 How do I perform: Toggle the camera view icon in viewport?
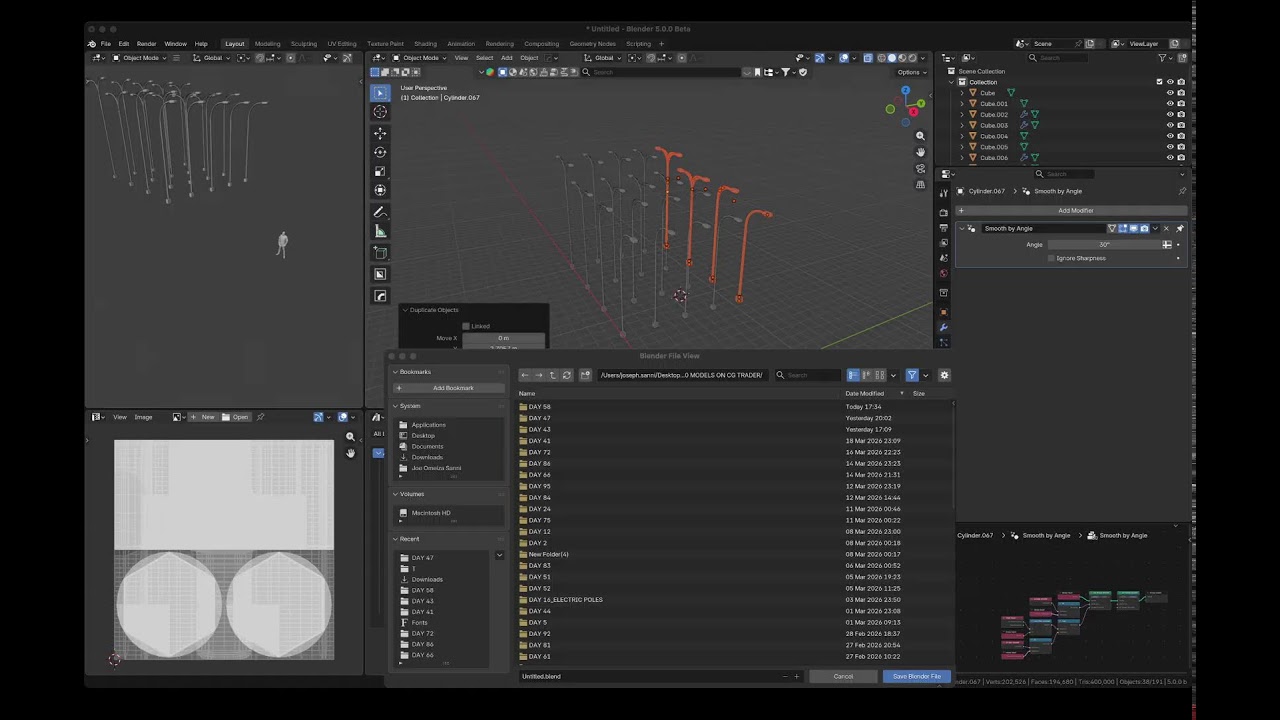point(921,168)
